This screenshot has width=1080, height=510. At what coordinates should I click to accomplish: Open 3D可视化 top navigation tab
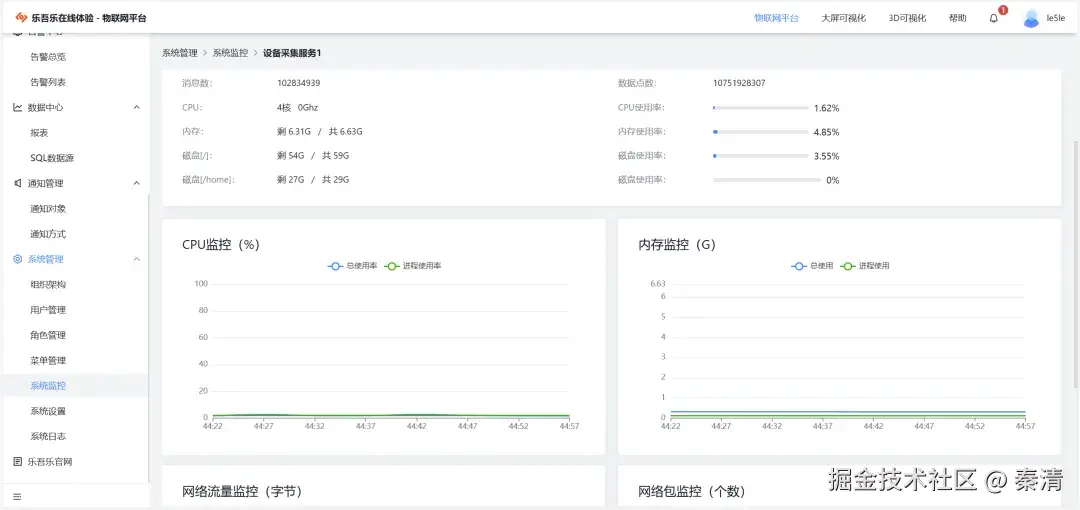click(907, 19)
